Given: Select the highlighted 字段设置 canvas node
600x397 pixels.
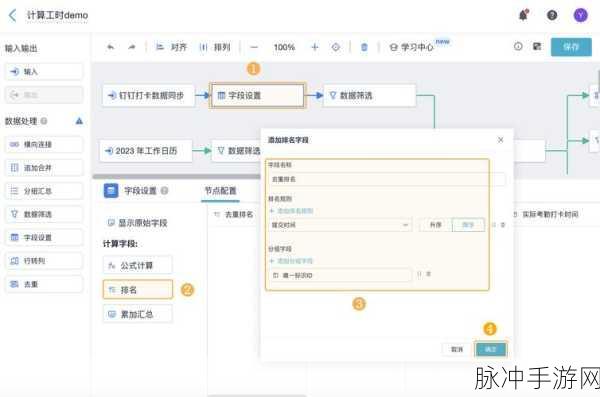Looking at the screenshot, I should tap(258, 95).
